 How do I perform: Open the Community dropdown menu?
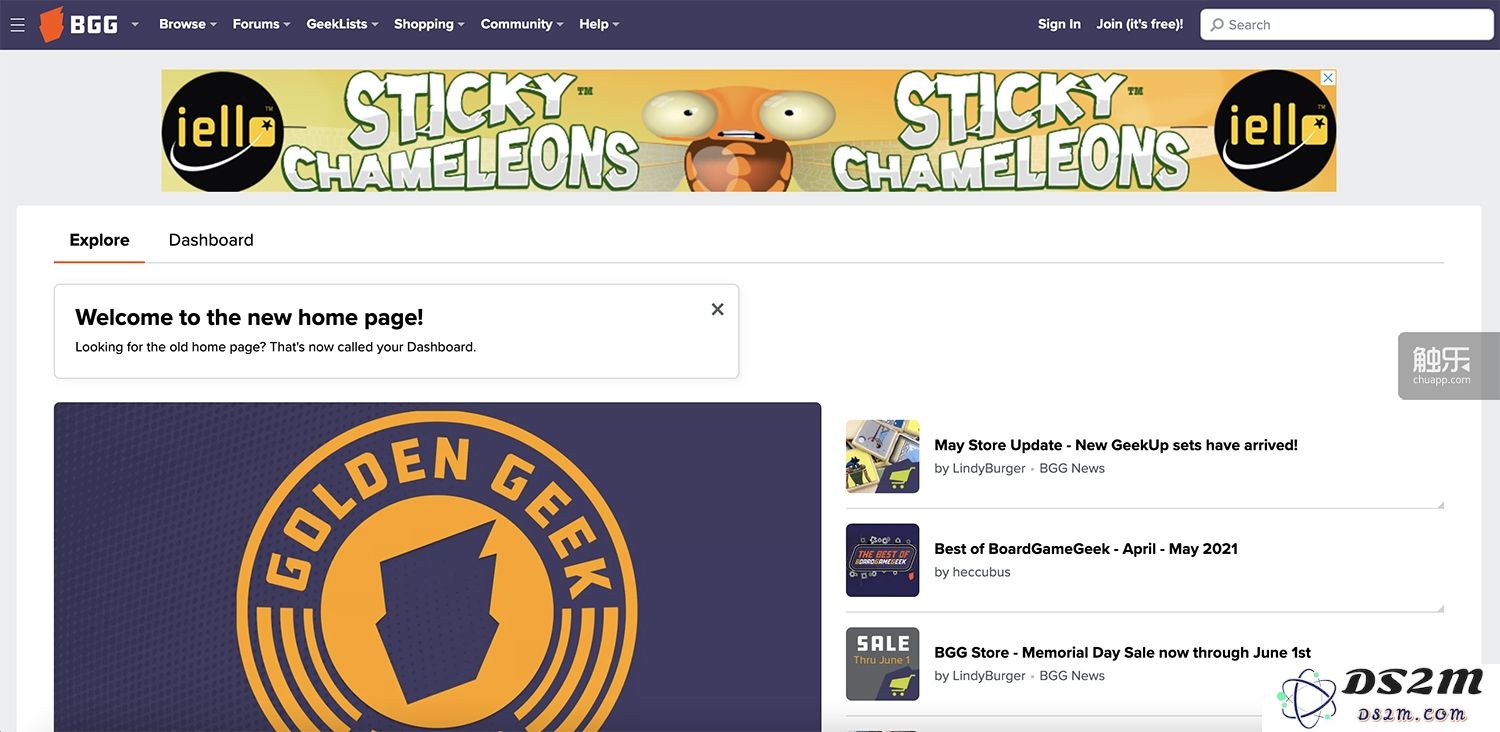[522, 24]
